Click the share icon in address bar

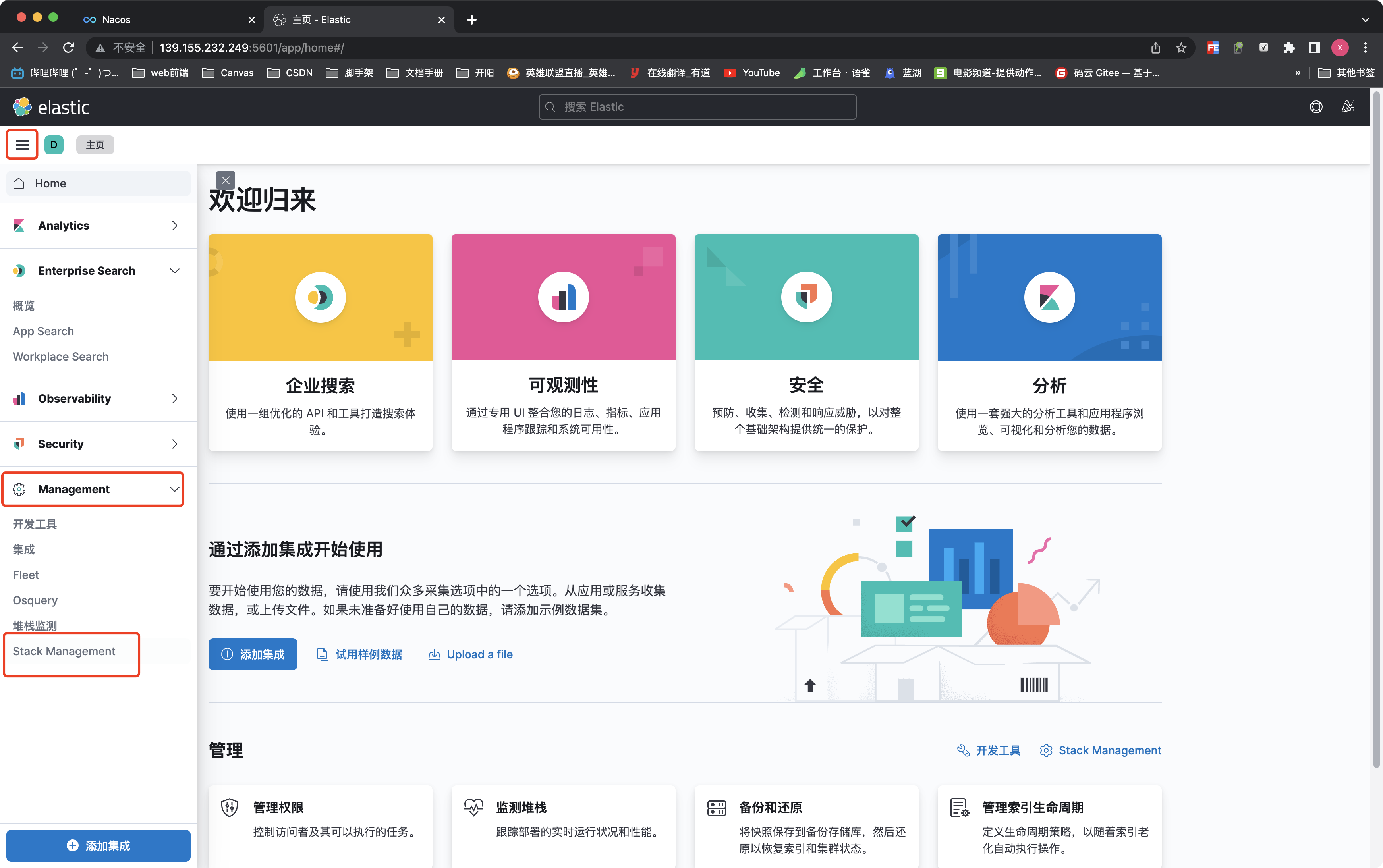(1156, 48)
